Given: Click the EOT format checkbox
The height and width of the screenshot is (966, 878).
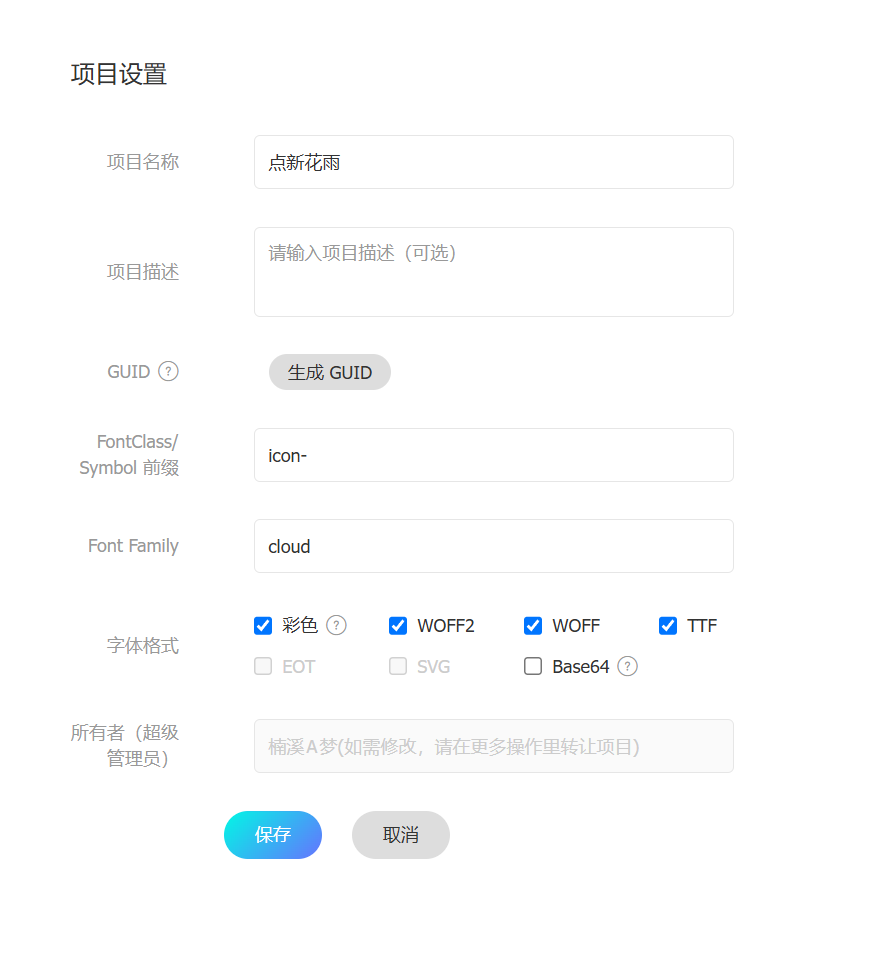Looking at the screenshot, I should (x=263, y=666).
